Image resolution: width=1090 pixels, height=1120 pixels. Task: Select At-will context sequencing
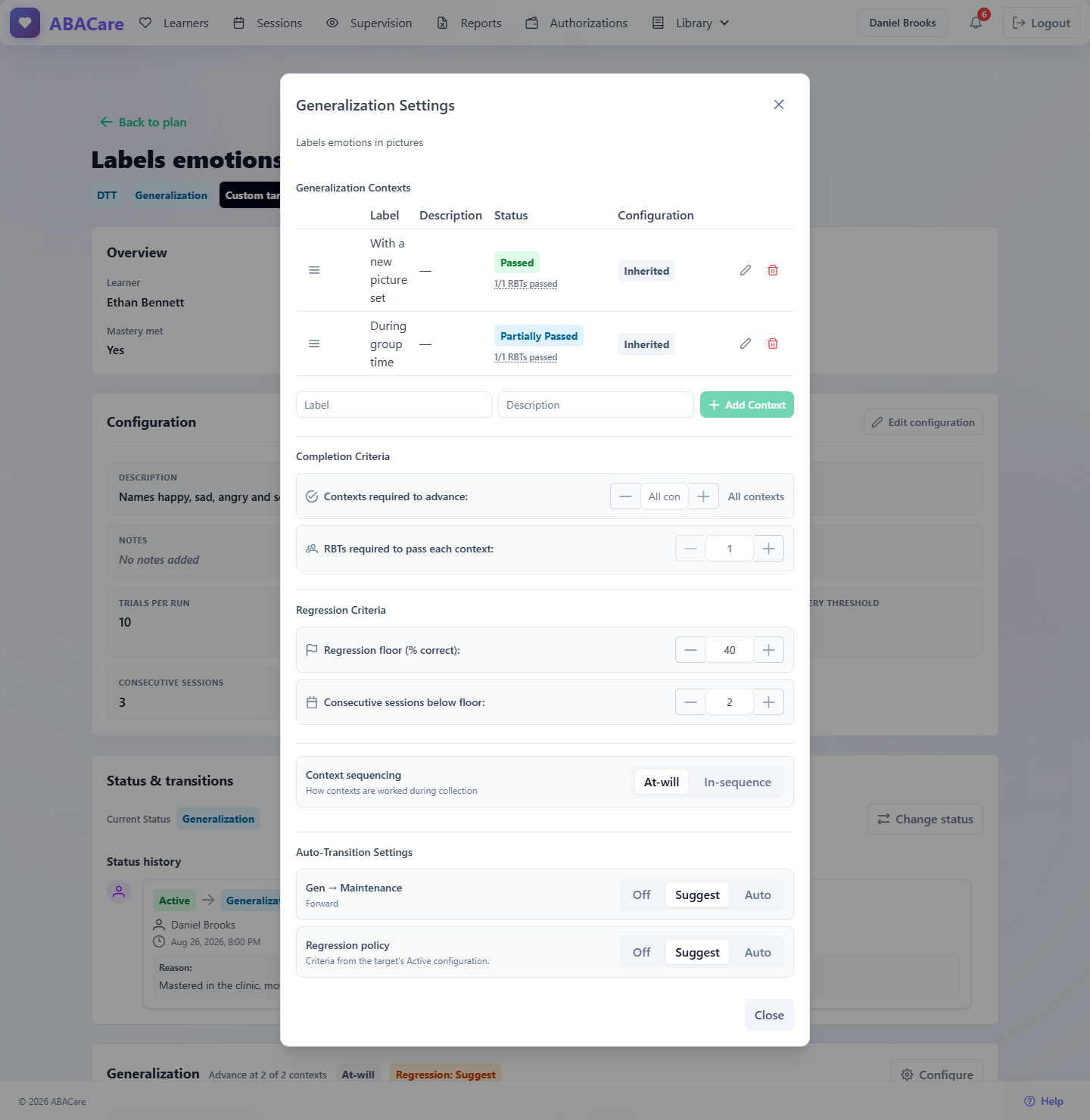pos(662,782)
